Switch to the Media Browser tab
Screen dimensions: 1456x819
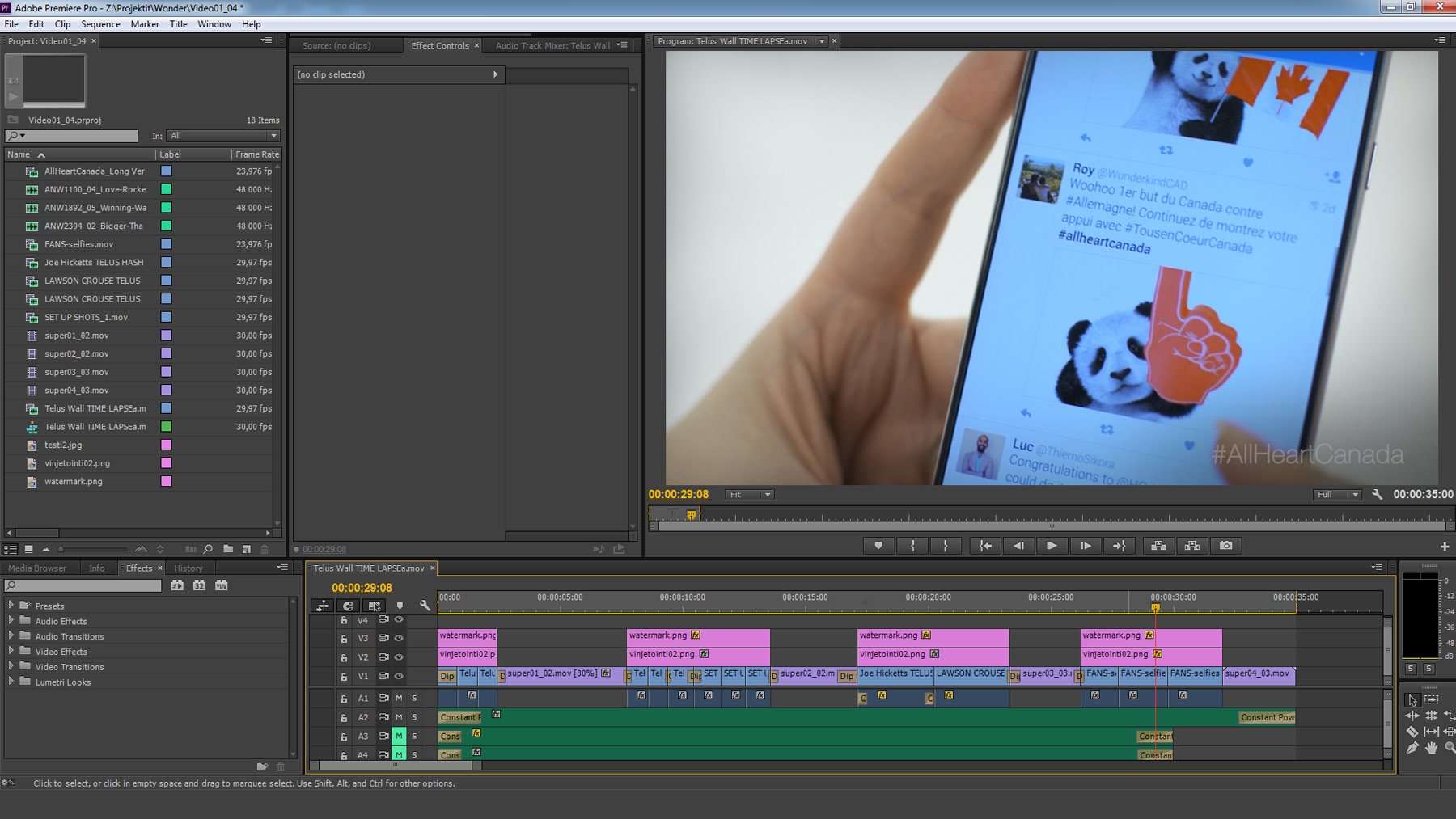[x=37, y=568]
